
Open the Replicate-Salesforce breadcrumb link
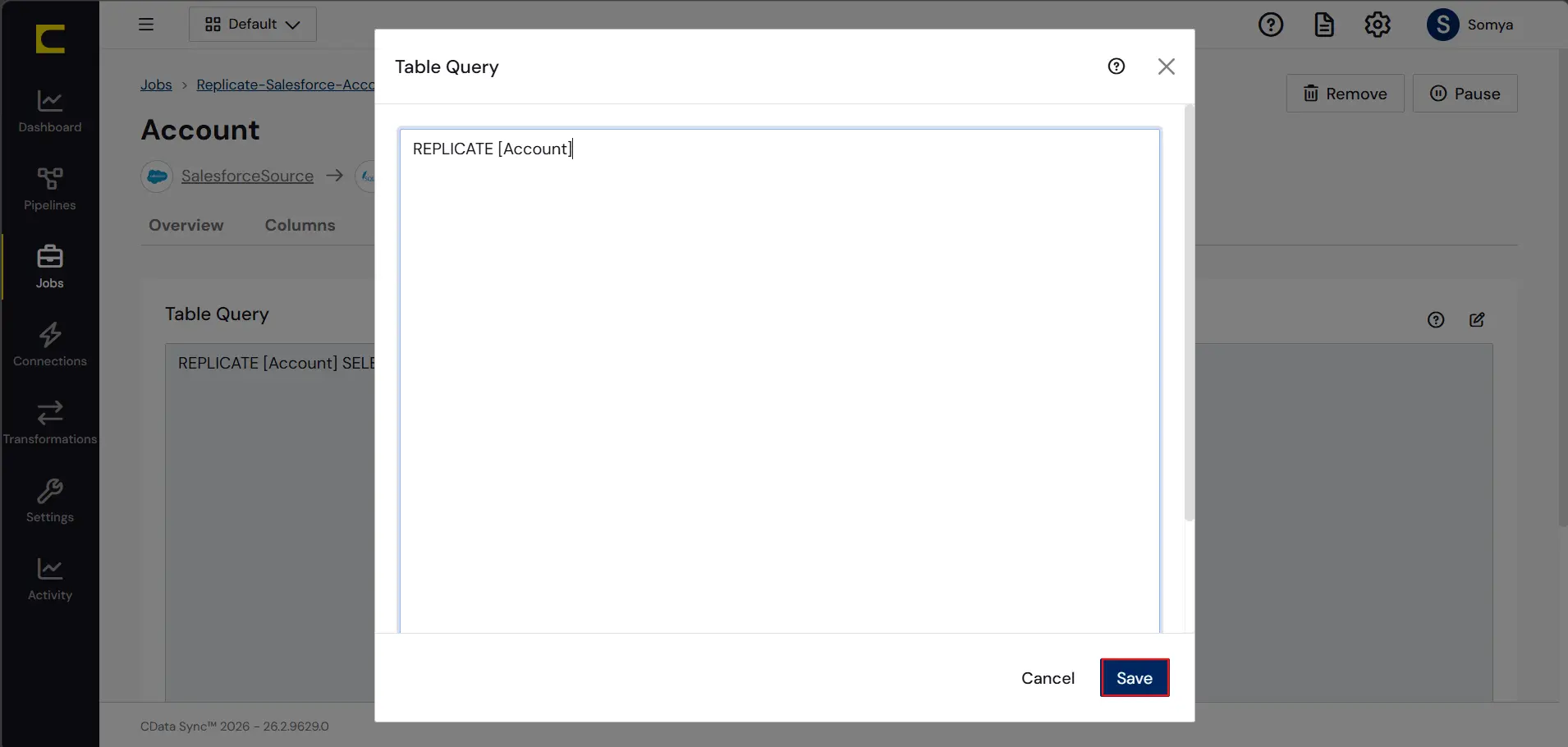[285, 85]
